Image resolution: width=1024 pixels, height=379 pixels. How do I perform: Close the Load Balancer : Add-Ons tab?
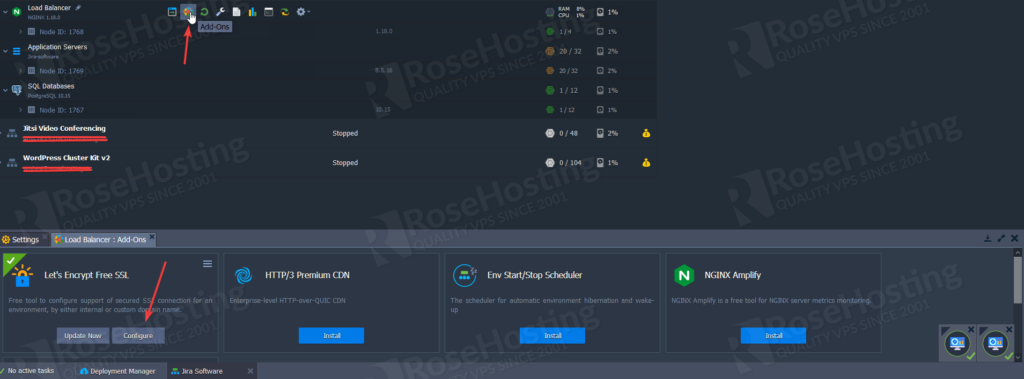[152, 237]
